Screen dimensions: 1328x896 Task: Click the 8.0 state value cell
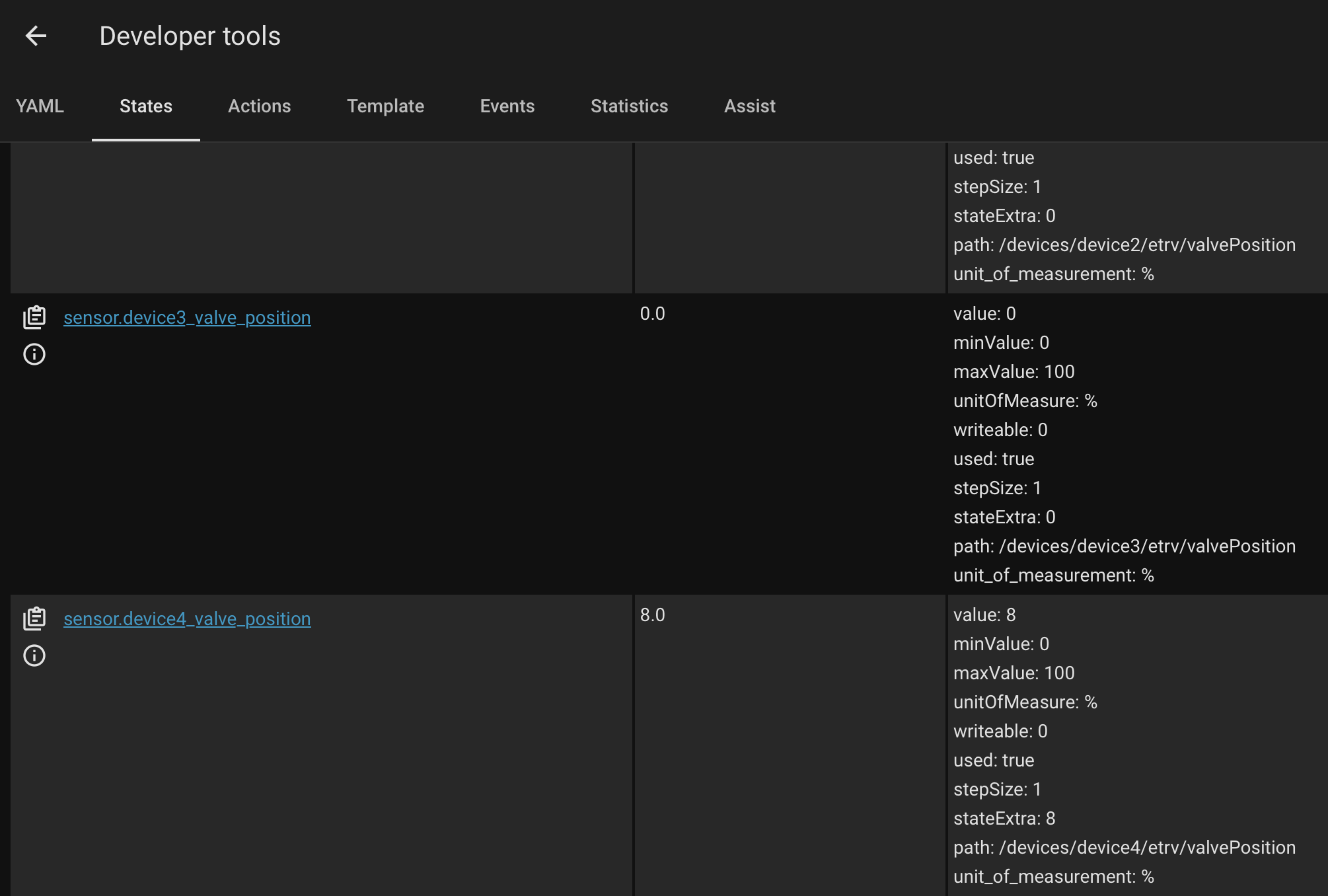(653, 615)
